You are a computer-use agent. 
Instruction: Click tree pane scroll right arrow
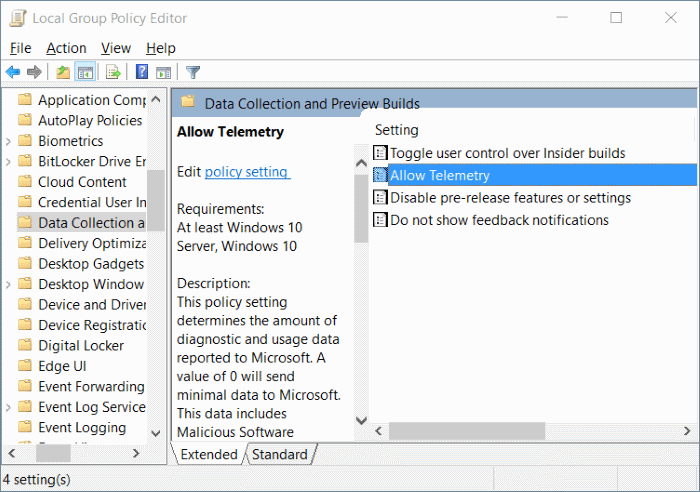[x=136, y=454]
